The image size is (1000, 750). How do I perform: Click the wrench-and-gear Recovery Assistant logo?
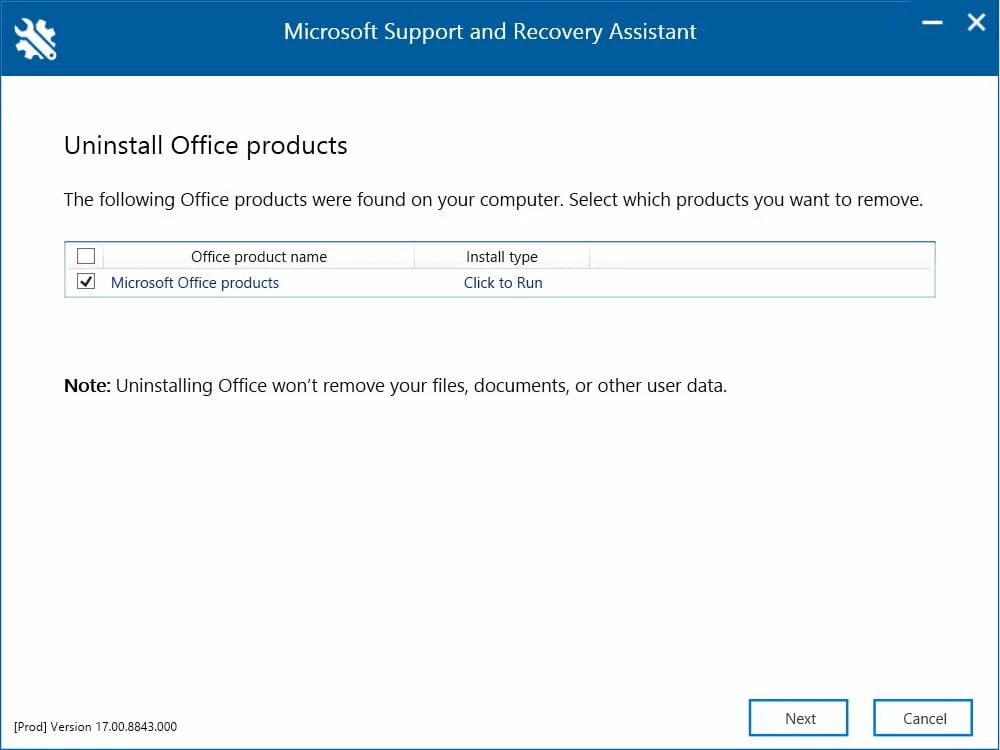[x=35, y=38]
